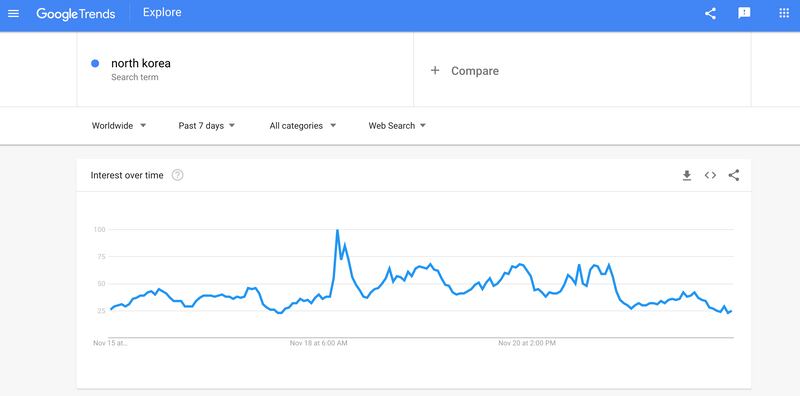Select the Explore header item
The height and width of the screenshot is (396, 800).
pos(162,13)
